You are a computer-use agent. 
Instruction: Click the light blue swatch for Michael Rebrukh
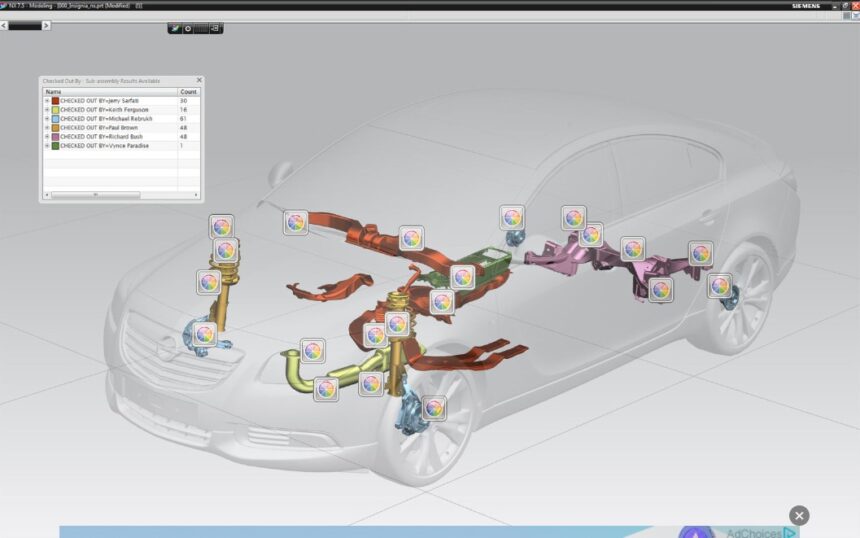coord(55,118)
